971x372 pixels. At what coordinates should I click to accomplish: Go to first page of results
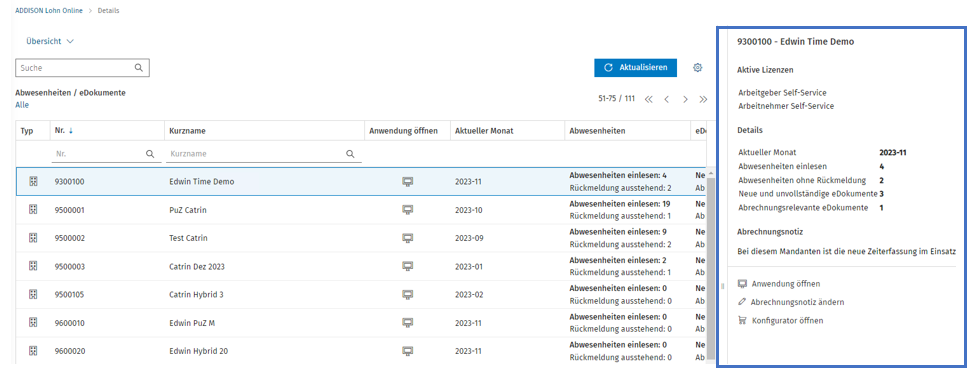(x=648, y=99)
